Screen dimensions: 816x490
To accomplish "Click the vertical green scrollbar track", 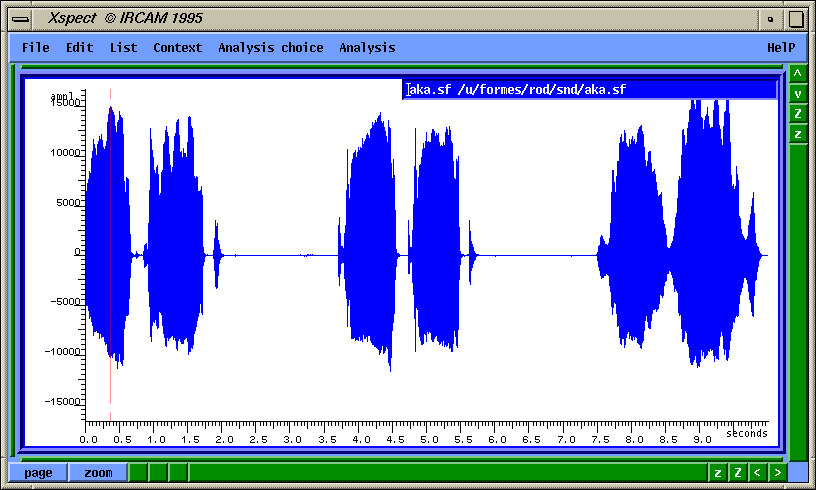I will 798,302.
